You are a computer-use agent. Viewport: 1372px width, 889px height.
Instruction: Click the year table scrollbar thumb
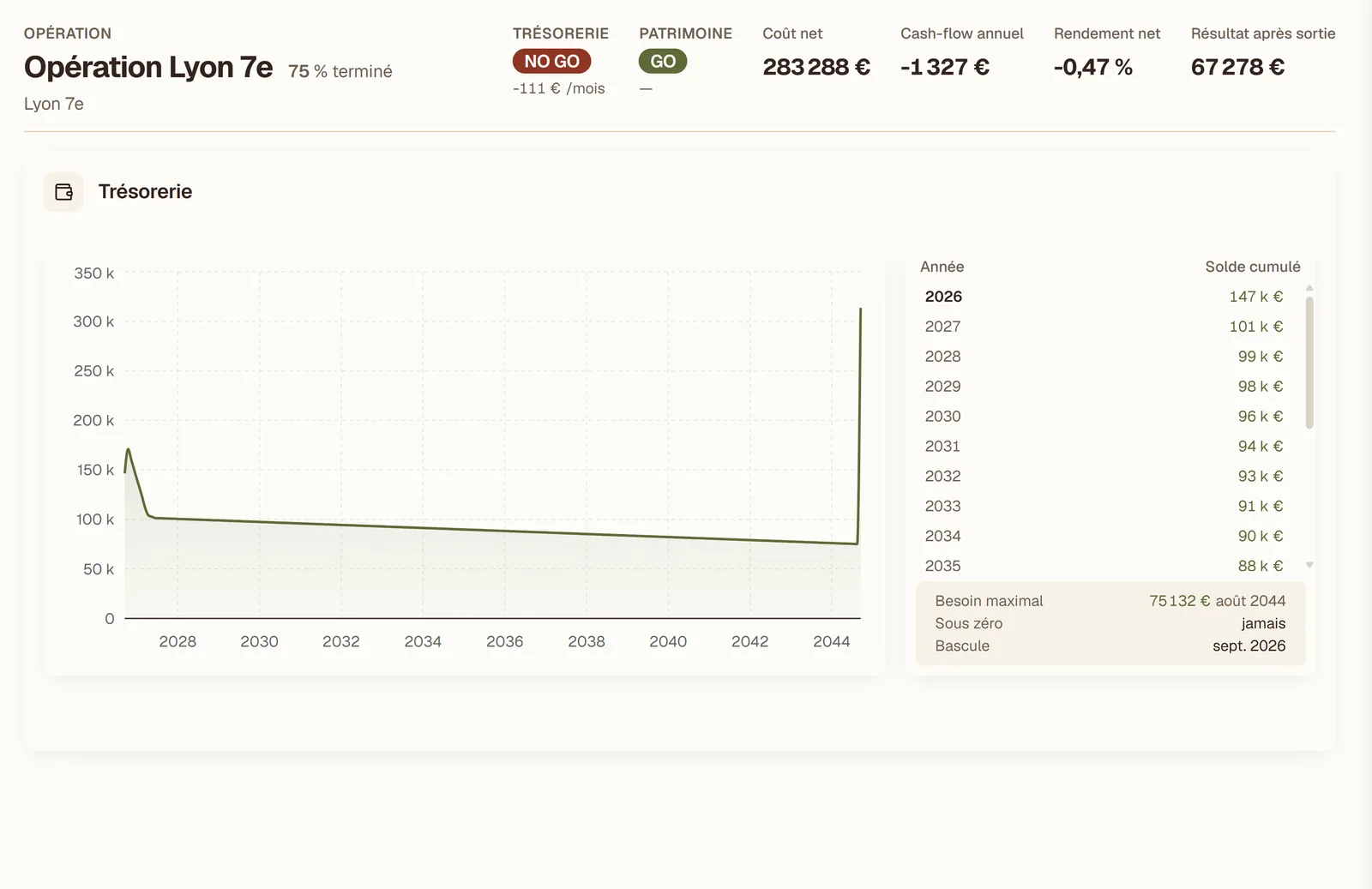click(x=1309, y=363)
